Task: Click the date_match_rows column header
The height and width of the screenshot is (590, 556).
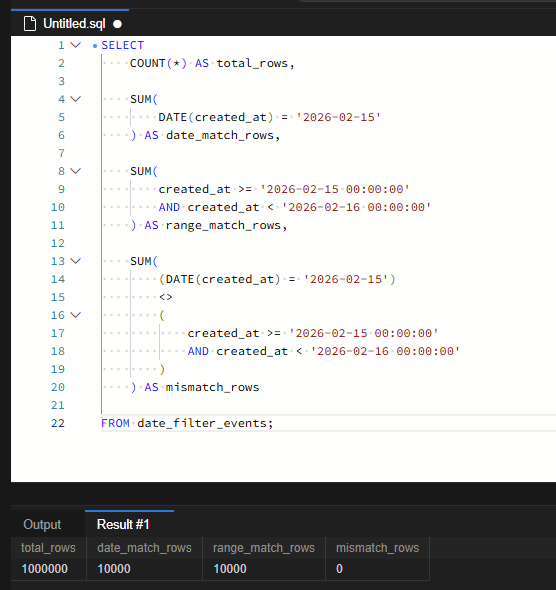Action: [144, 548]
